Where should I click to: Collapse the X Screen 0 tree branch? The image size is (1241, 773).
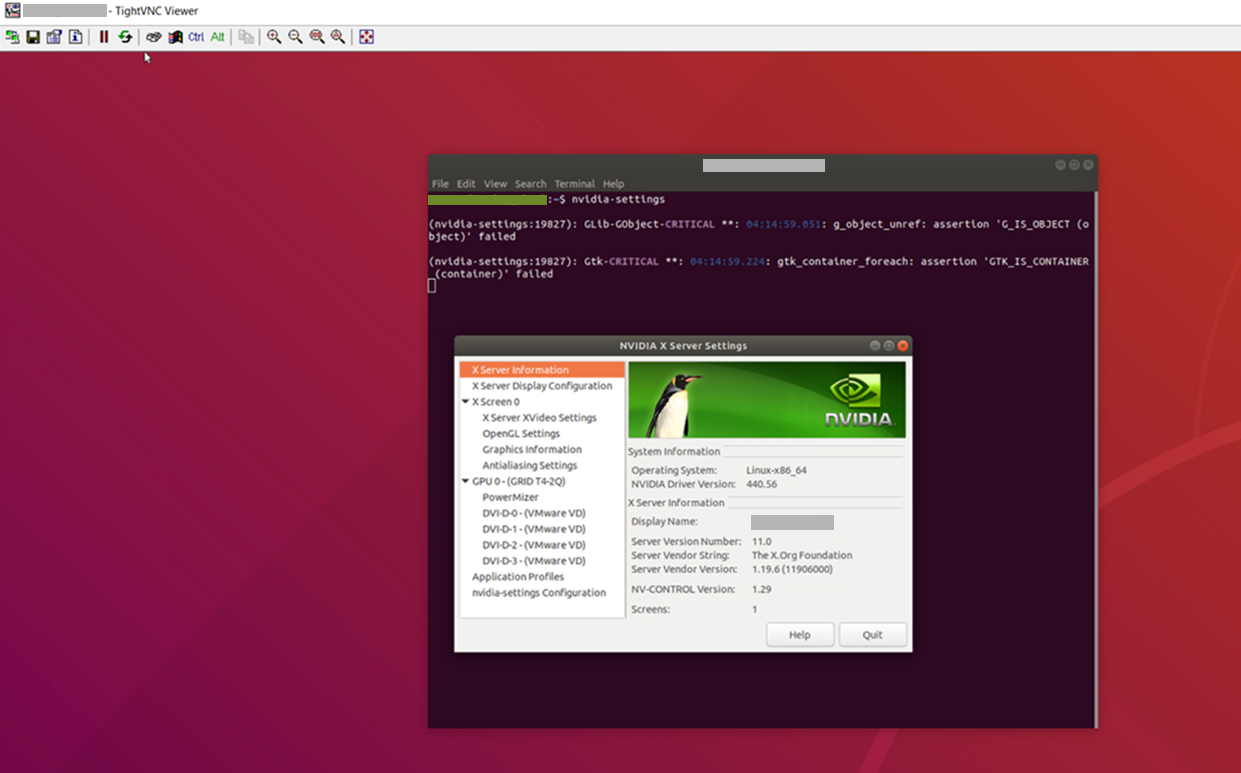[464, 401]
